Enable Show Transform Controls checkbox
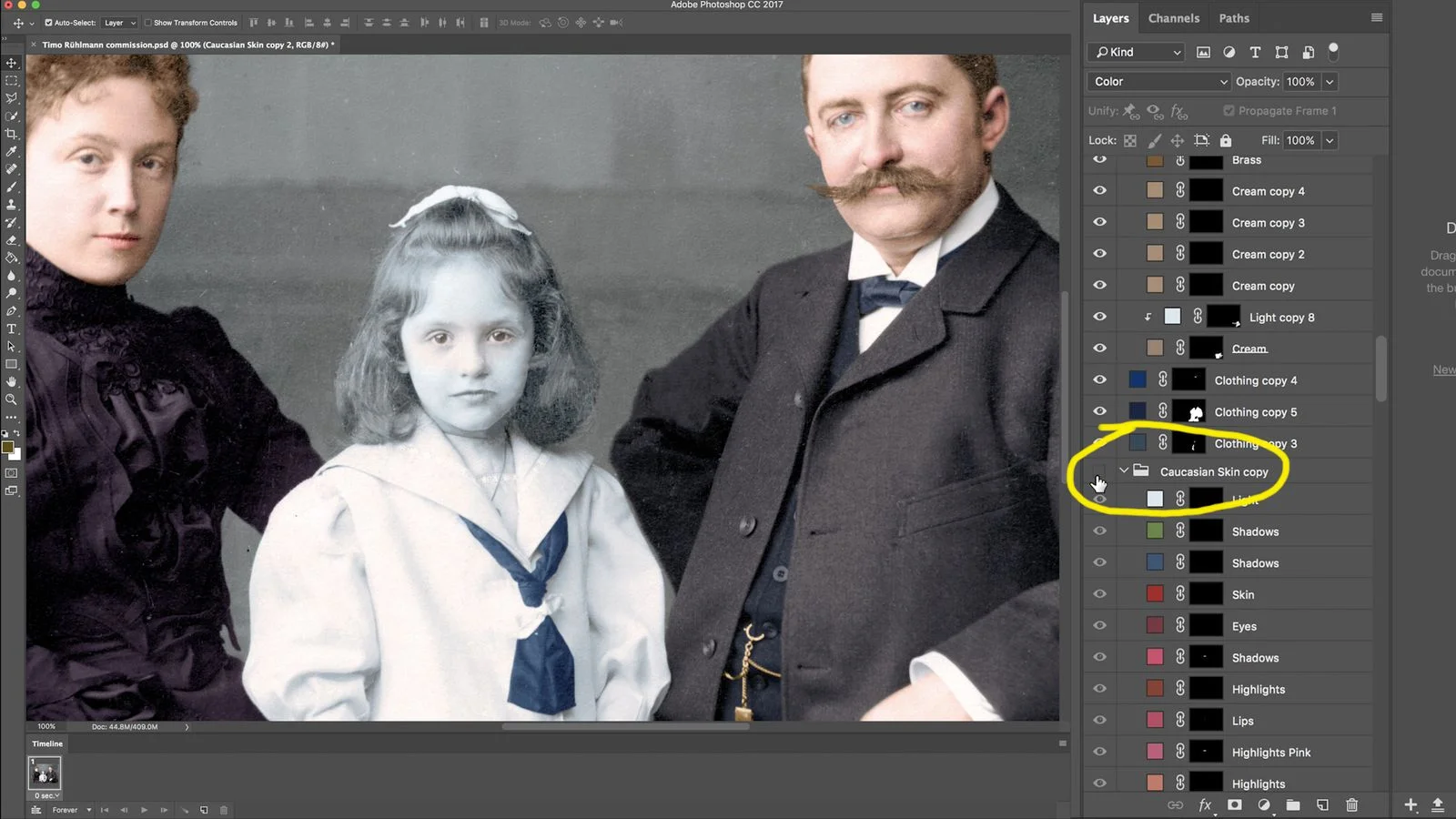Image resolution: width=1456 pixels, height=819 pixels. click(148, 23)
